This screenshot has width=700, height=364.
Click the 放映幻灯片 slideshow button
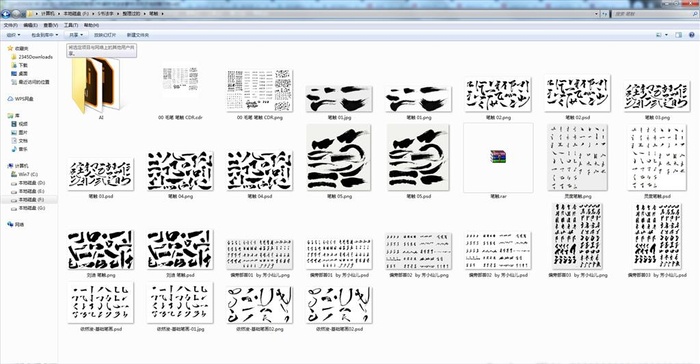coord(105,35)
